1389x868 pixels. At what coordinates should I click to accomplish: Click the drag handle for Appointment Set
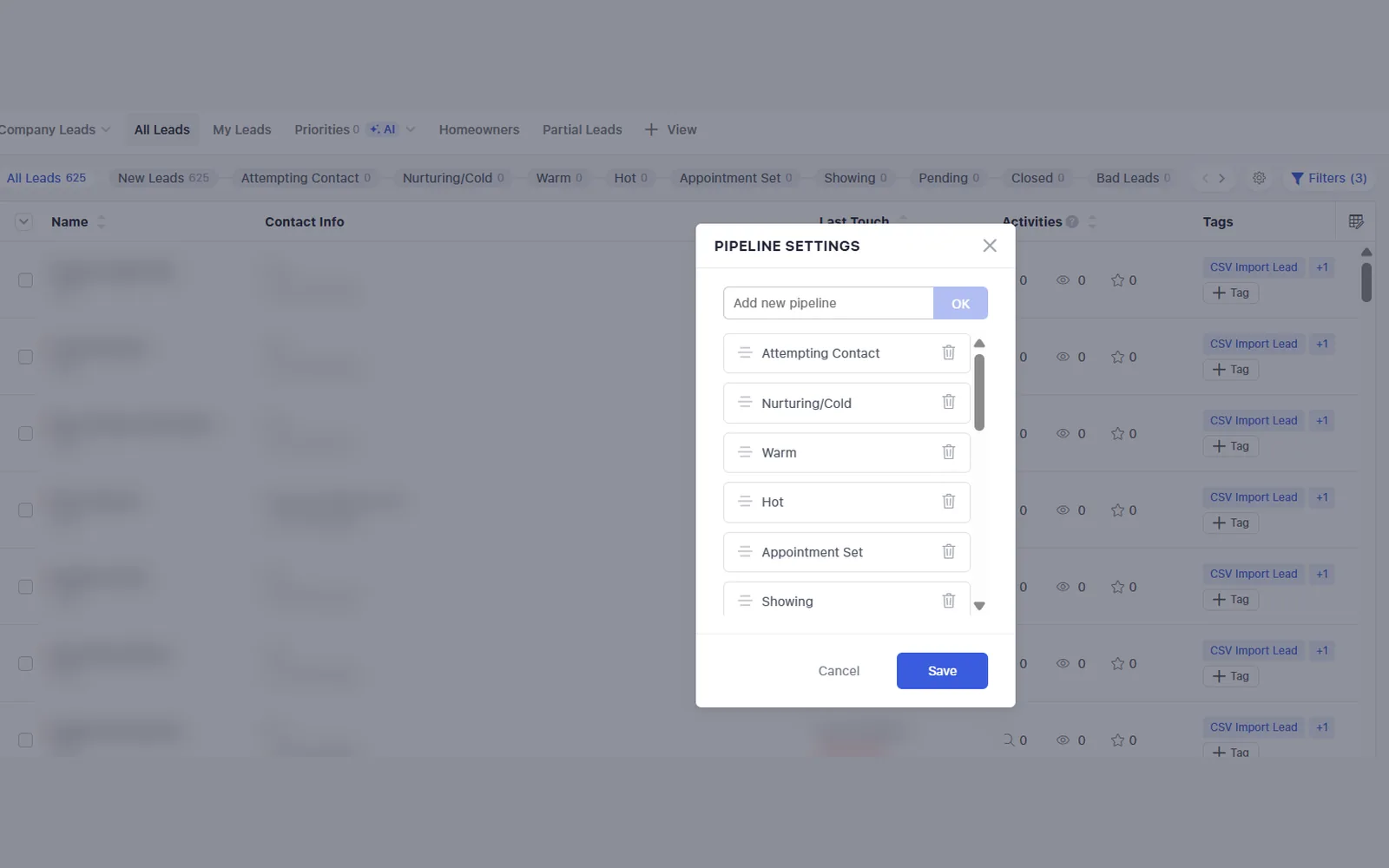pos(745,551)
